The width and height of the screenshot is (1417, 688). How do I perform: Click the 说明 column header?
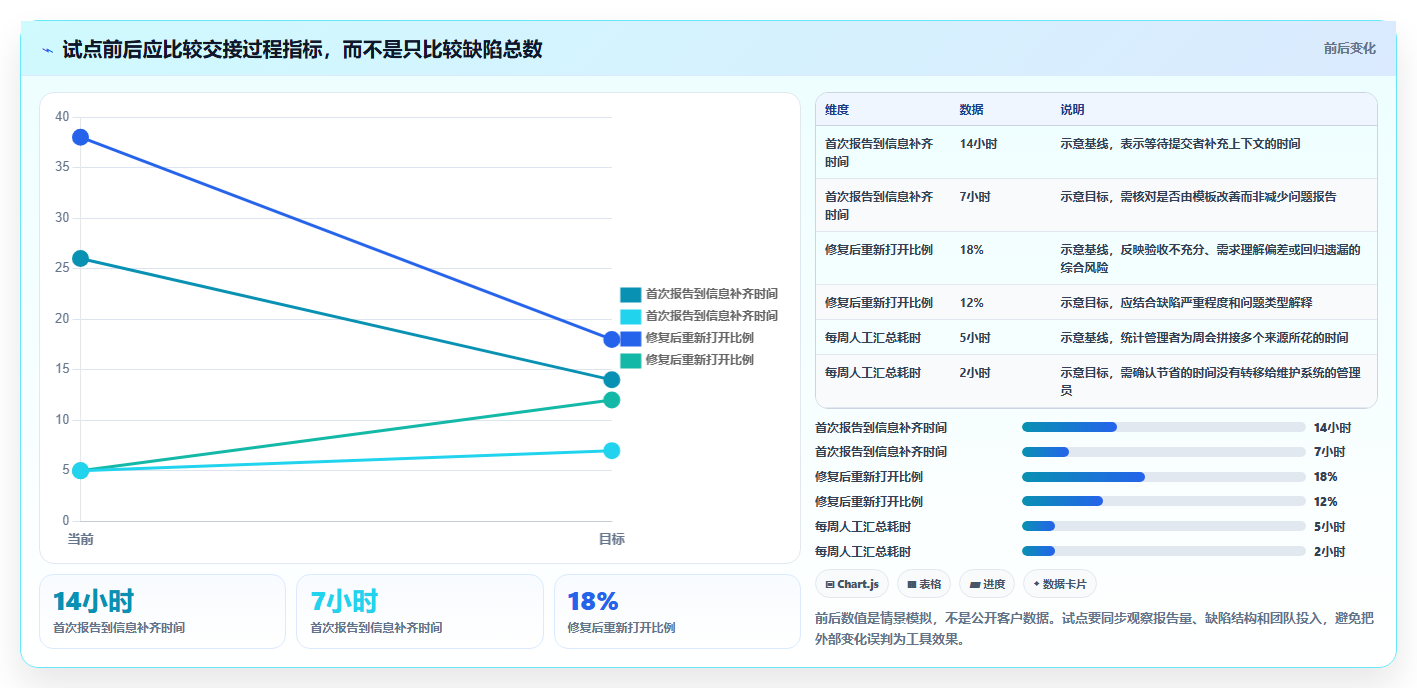(x=1073, y=110)
